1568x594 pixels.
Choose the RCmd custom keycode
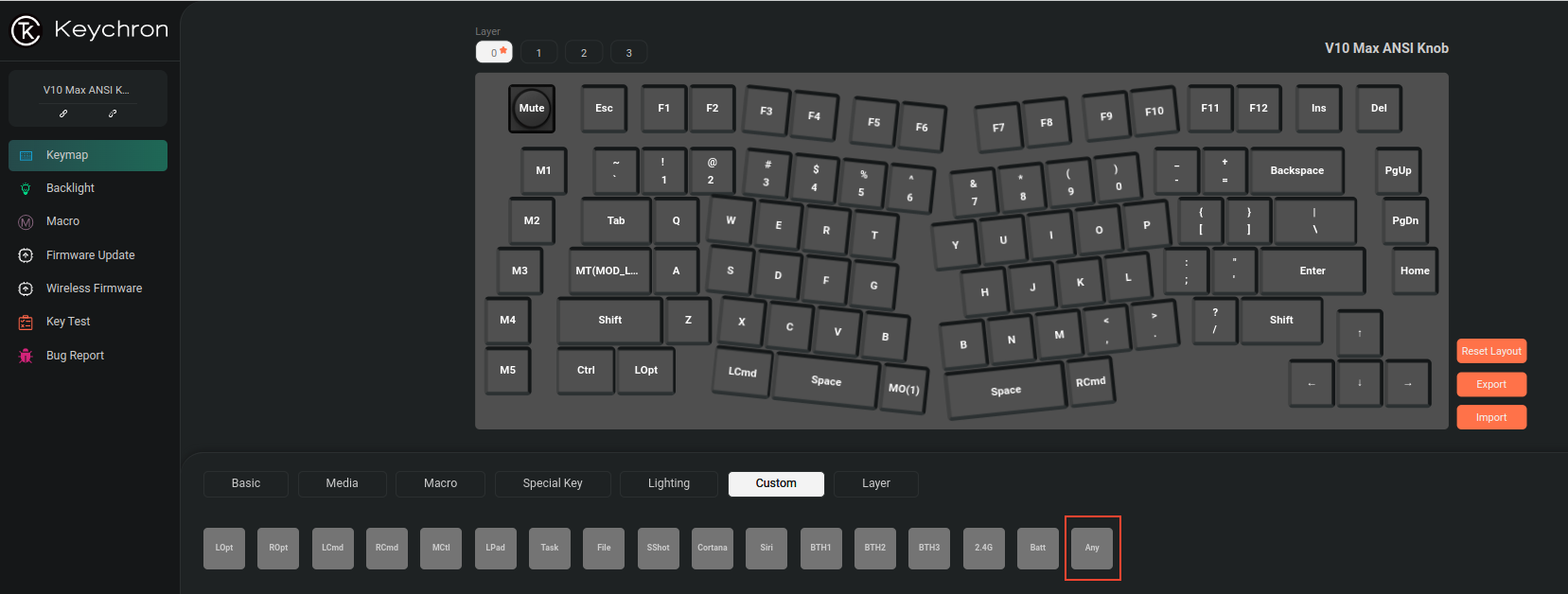[387, 548]
